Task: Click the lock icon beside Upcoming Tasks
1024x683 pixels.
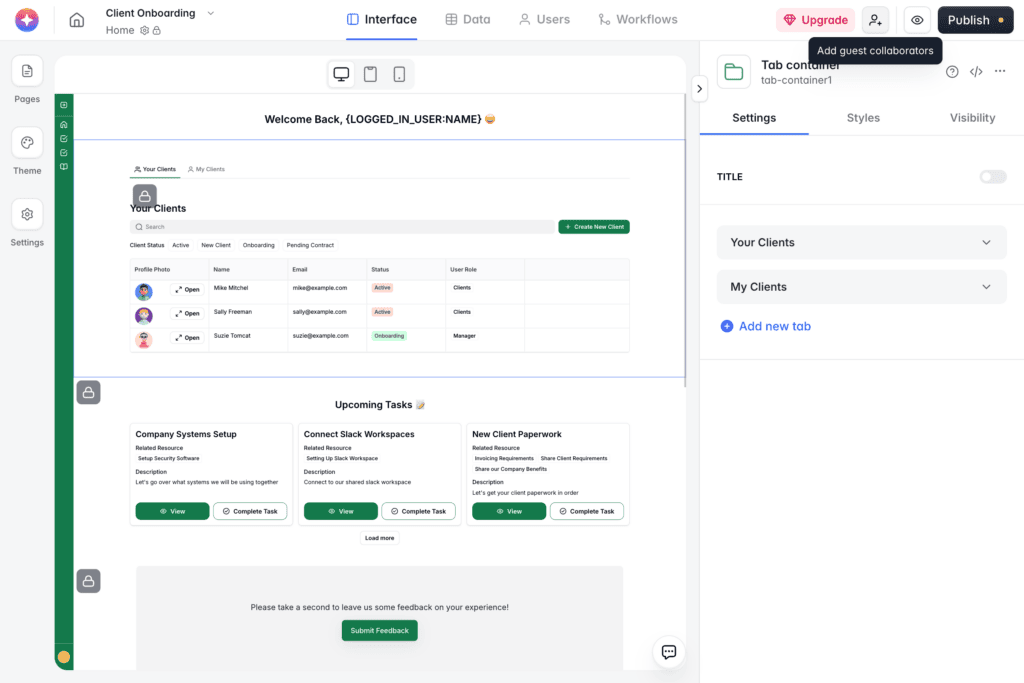Action: (x=88, y=392)
